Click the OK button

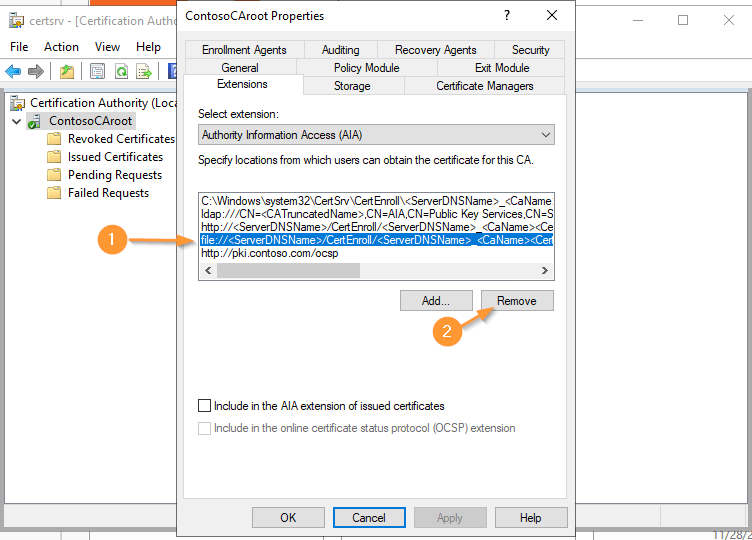click(288, 517)
